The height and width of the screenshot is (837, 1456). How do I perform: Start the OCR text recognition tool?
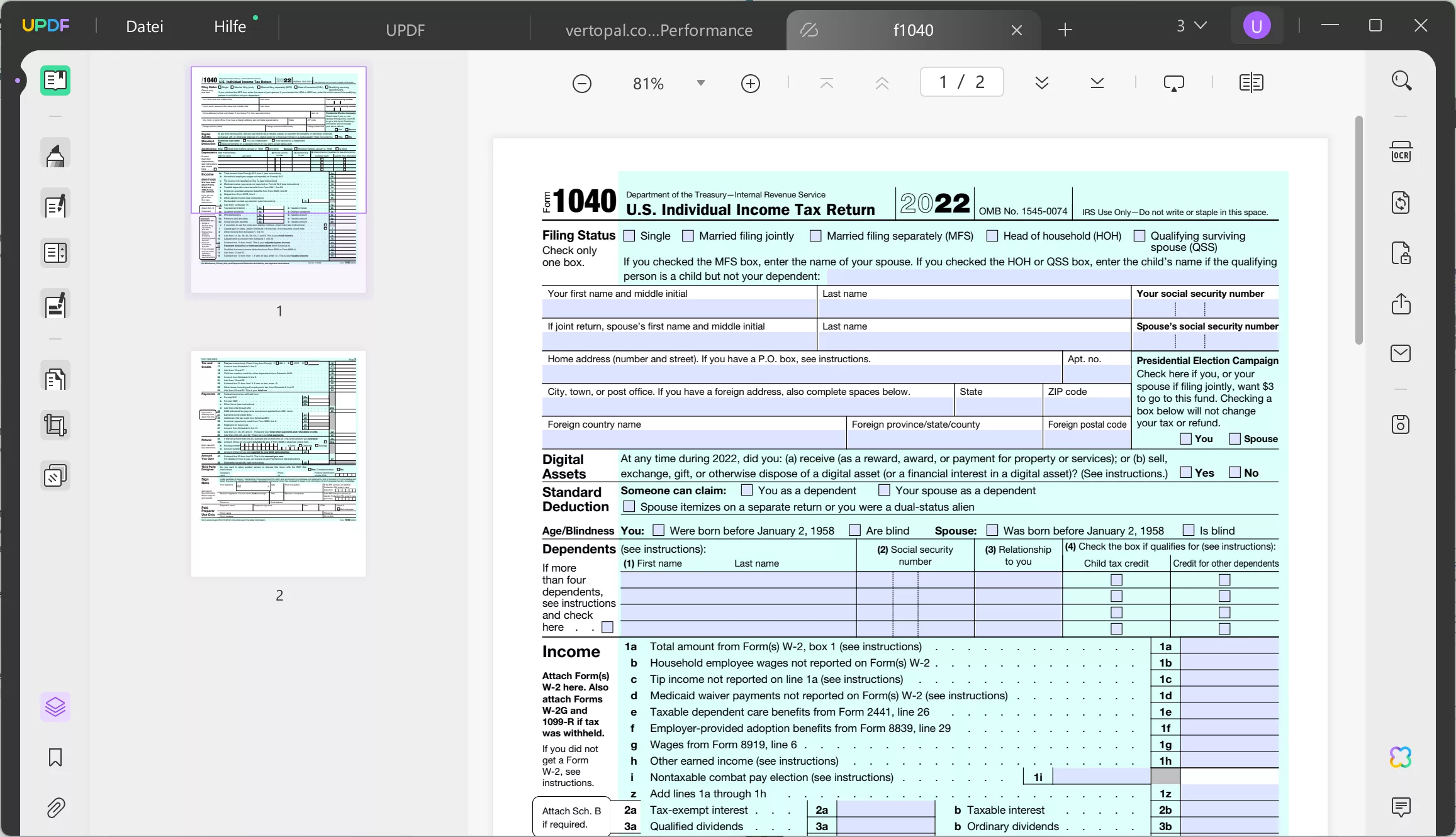[1401, 151]
